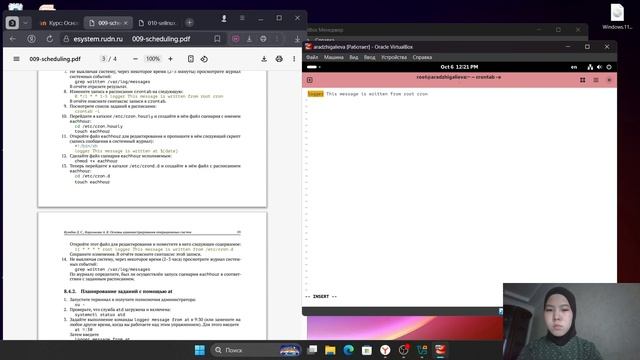Open a new browser tab
The height and width of the screenshot is (360, 640).
[189, 23]
